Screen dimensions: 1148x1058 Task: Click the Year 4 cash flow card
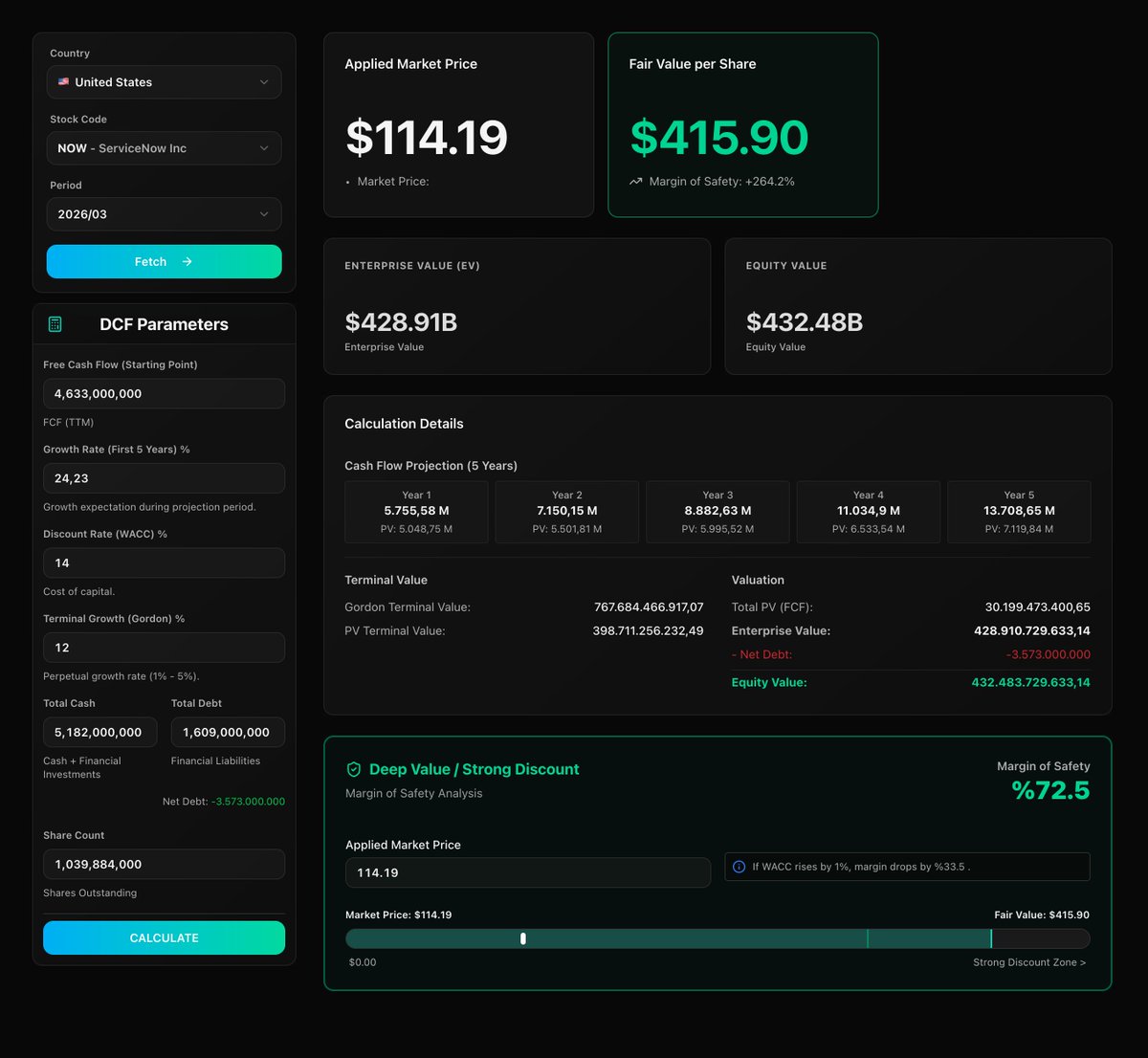pyautogui.click(x=869, y=512)
